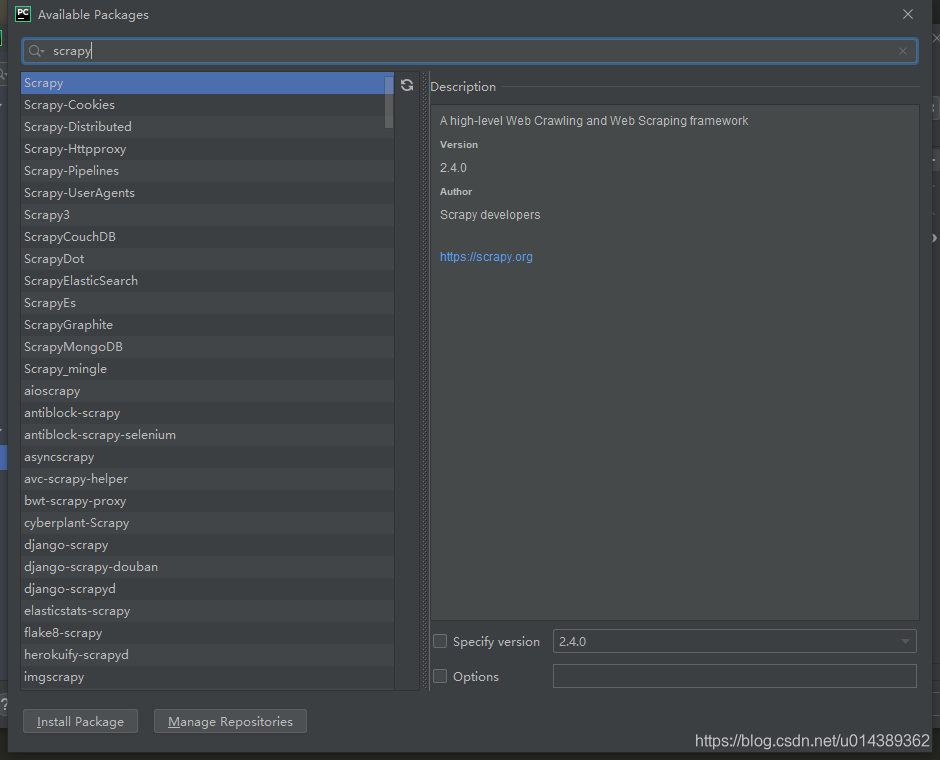Close the Available Packages dialog

click(908, 14)
